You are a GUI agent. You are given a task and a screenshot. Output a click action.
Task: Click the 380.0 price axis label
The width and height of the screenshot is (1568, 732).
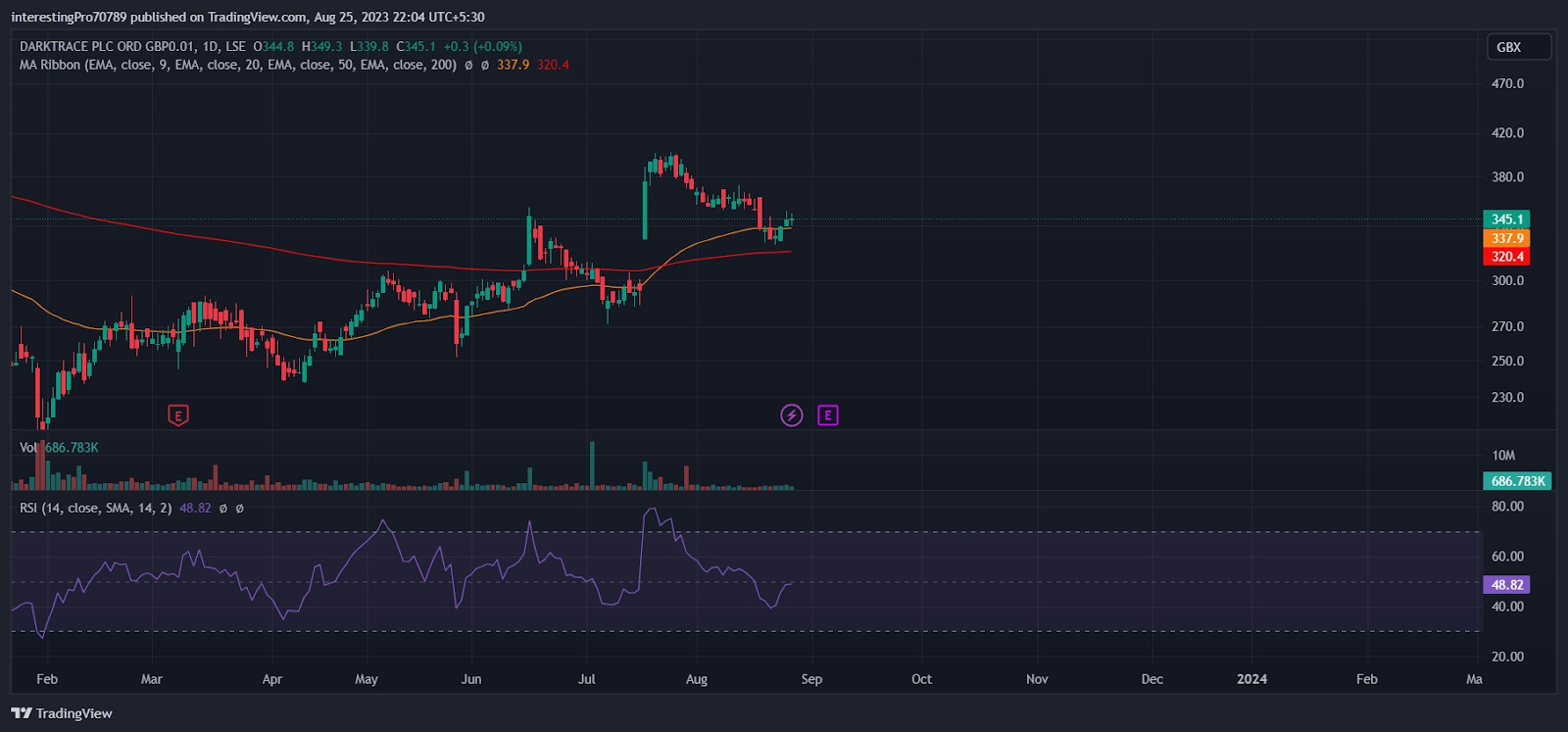(1507, 177)
